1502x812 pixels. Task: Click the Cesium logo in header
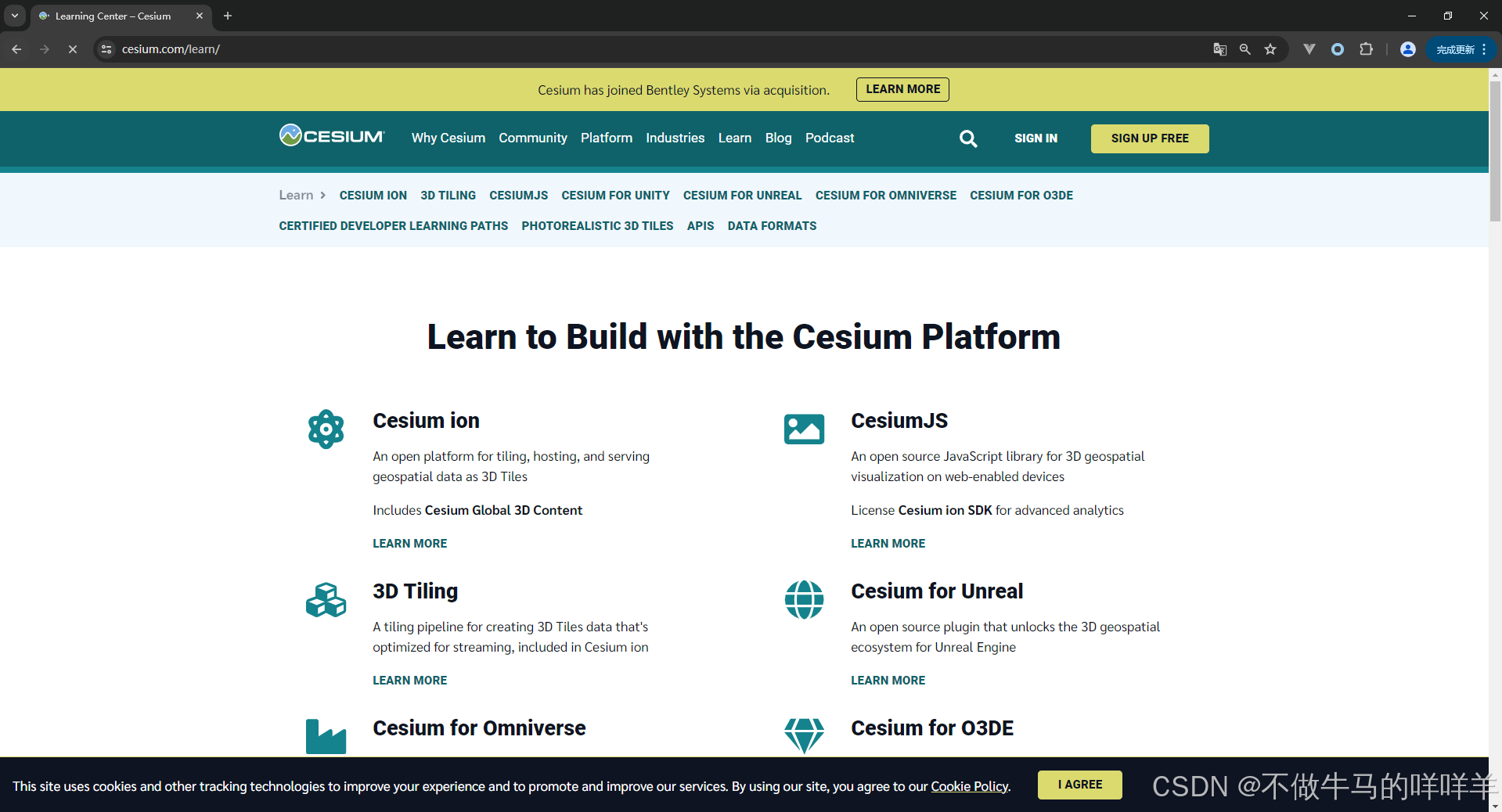click(332, 136)
